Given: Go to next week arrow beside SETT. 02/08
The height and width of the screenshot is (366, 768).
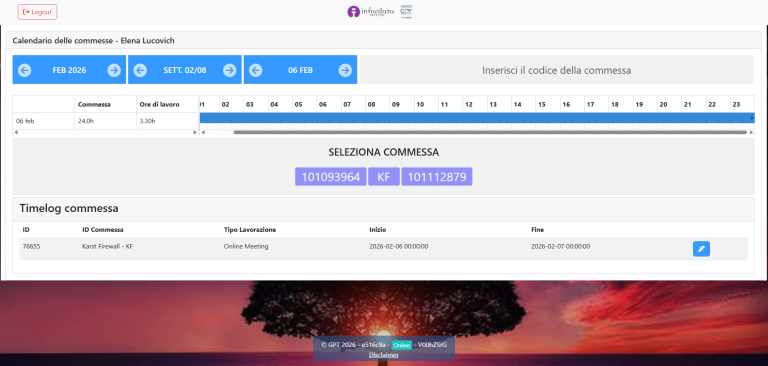Looking at the screenshot, I should coord(230,71).
